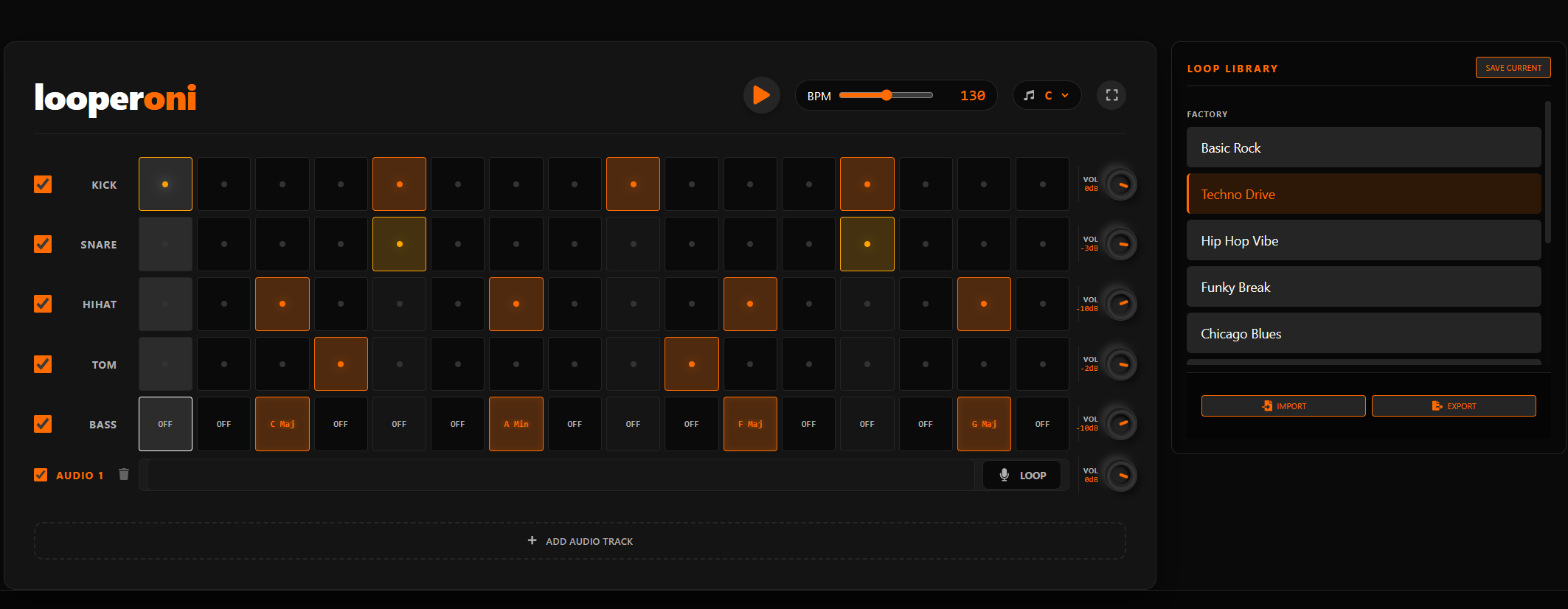Toggle SNARE step 5 active pad
1568x609 pixels.
pos(399,244)
